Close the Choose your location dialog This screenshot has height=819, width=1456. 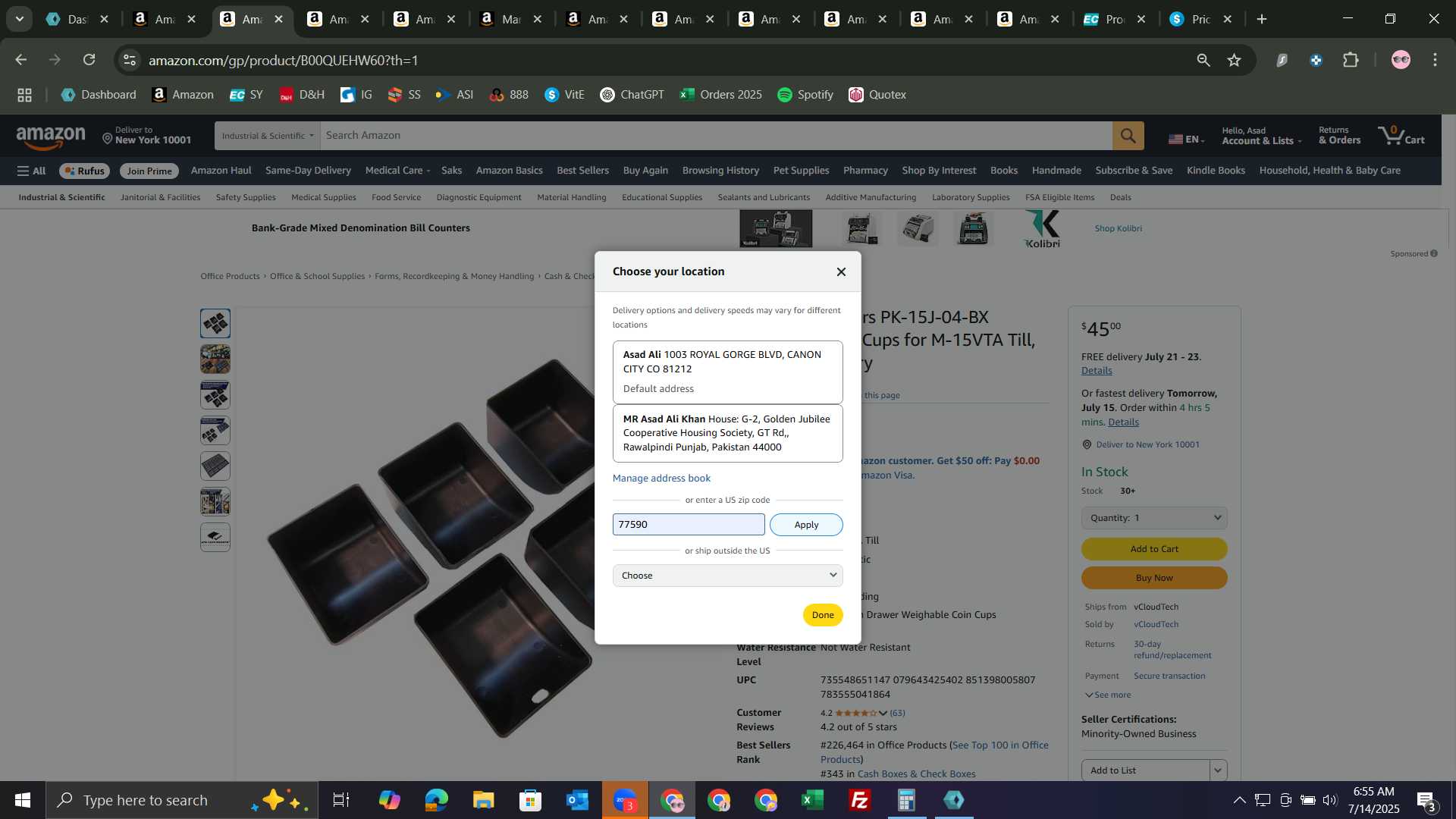841,271
